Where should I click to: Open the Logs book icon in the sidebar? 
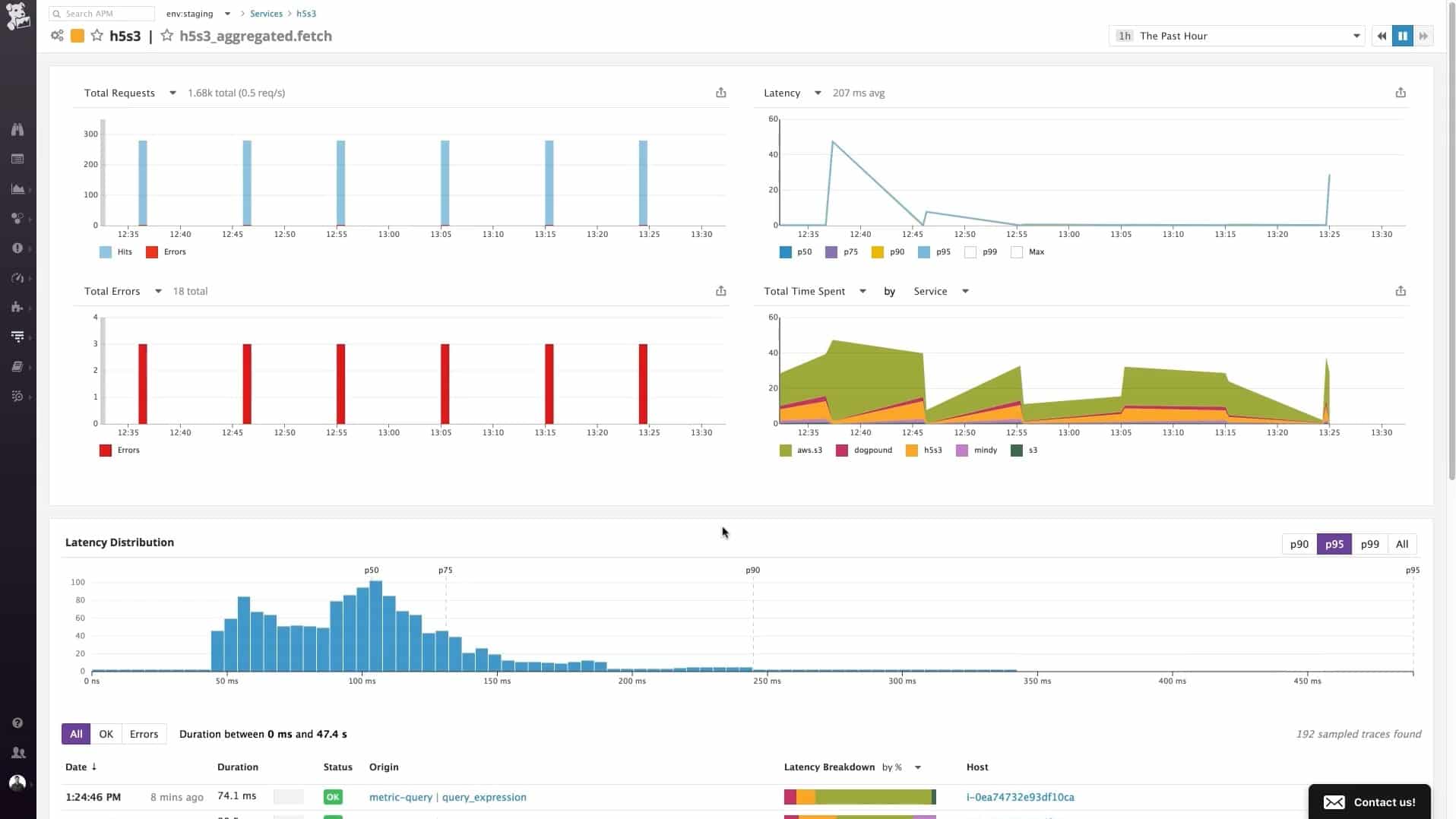click(x=17, y=367)
